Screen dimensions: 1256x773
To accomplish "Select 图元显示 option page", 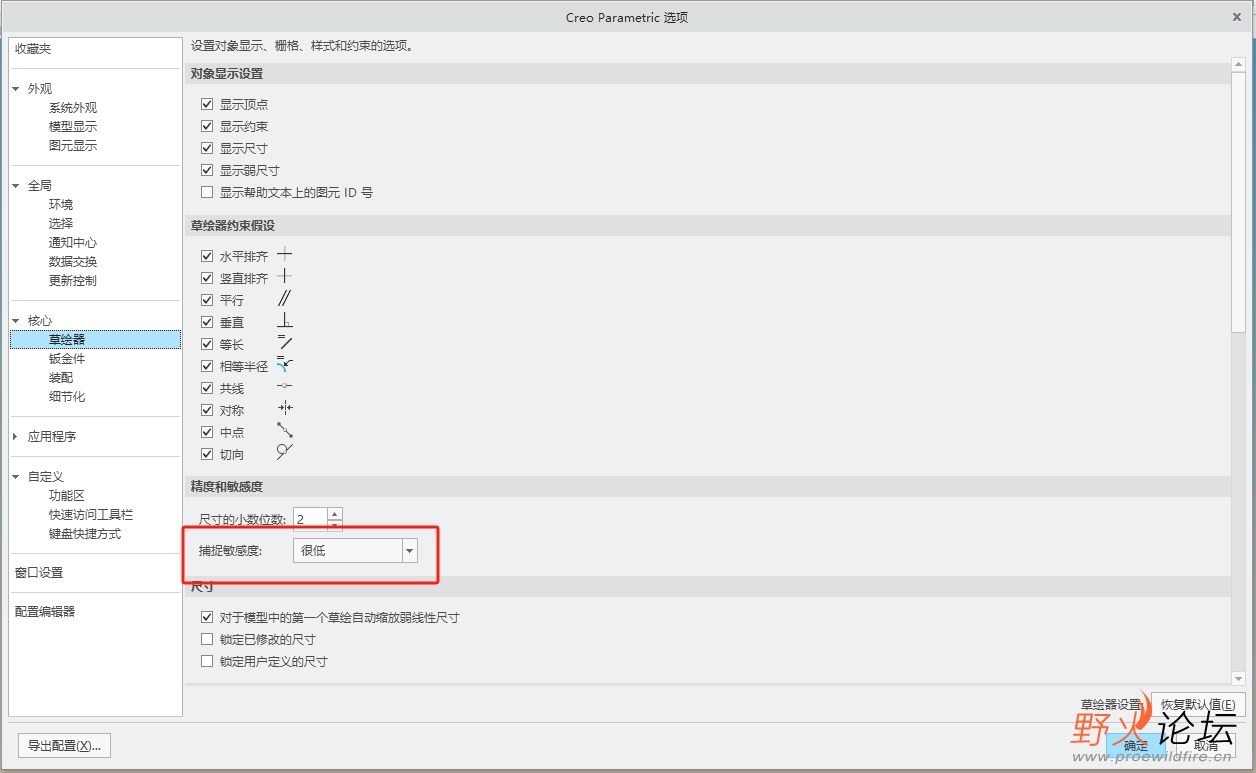I will tap(73, 146).
